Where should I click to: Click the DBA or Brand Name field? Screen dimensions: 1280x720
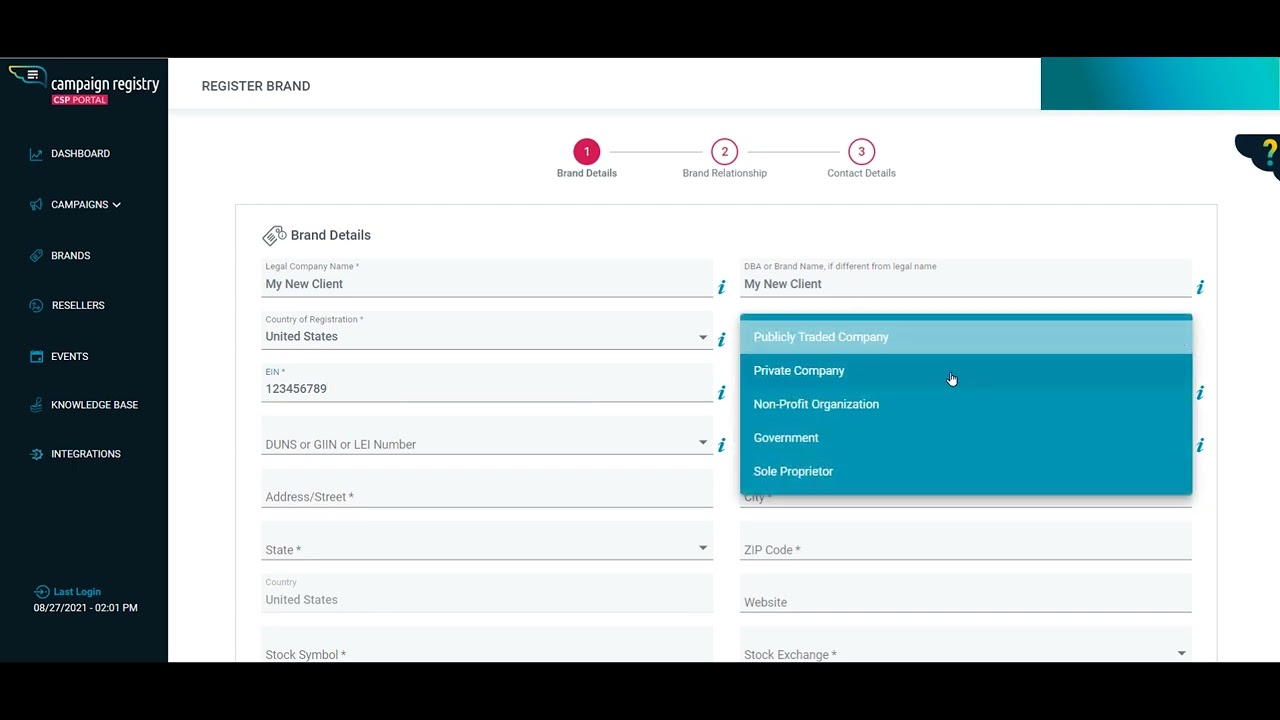pyautogui.click(x=966, y=279)
